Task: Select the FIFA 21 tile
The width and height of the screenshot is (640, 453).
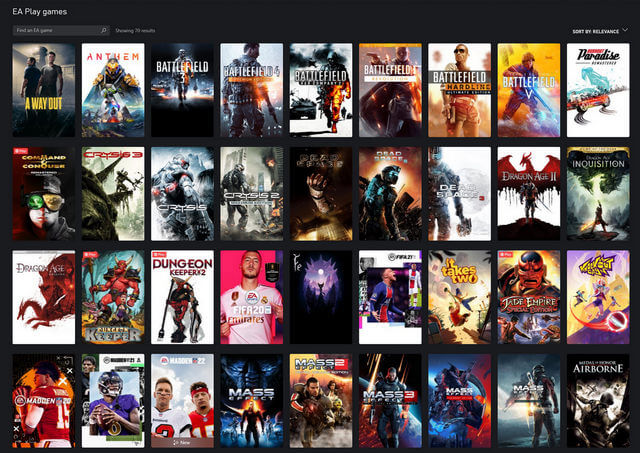Action: click(390, 297)
